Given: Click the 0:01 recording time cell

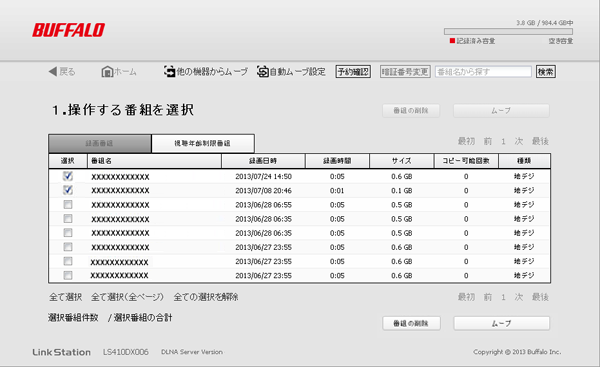Looking at the screenshot, I should pos(337,191).
